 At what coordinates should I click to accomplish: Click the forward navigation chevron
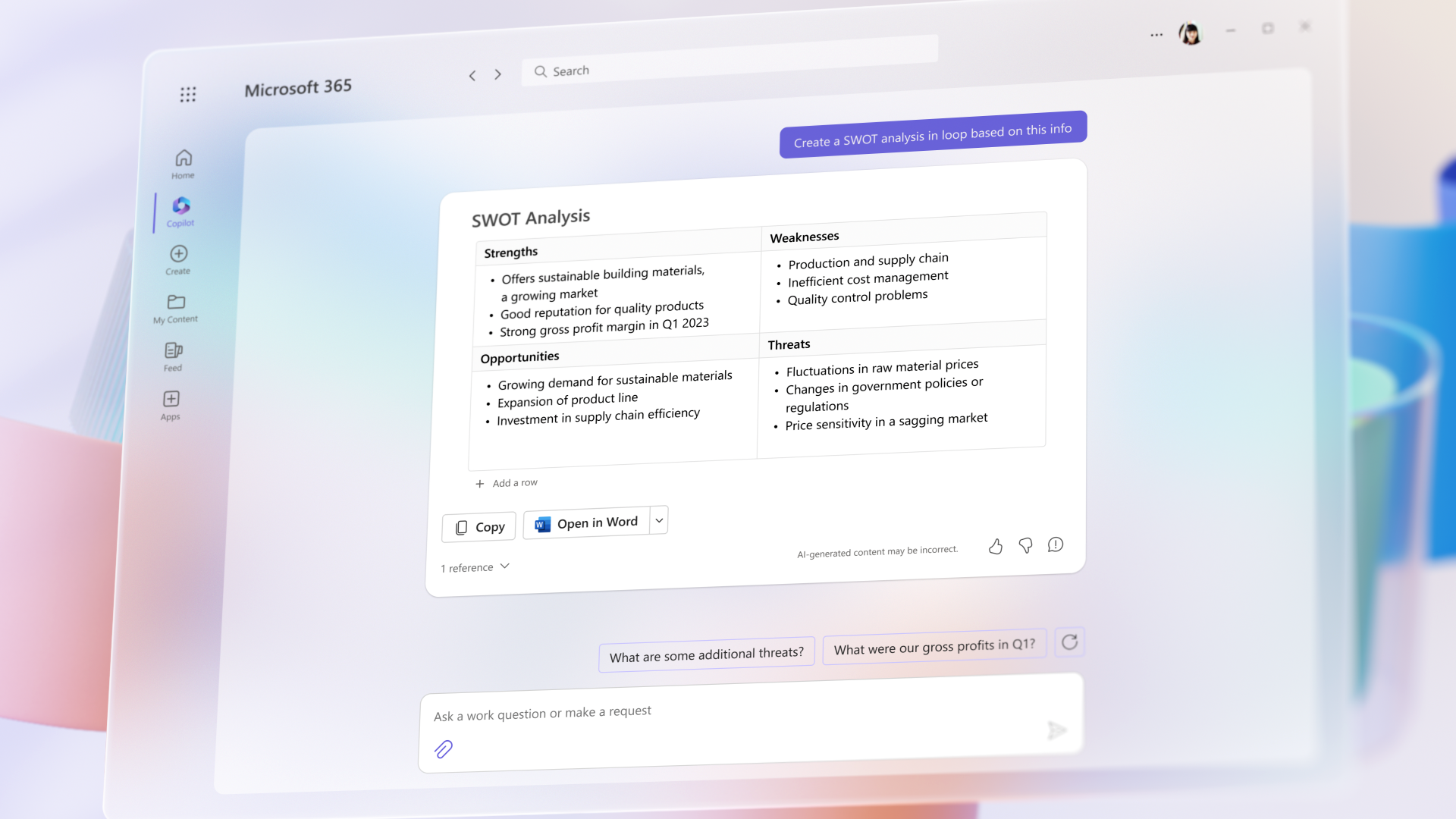click(x=498, y=74)
